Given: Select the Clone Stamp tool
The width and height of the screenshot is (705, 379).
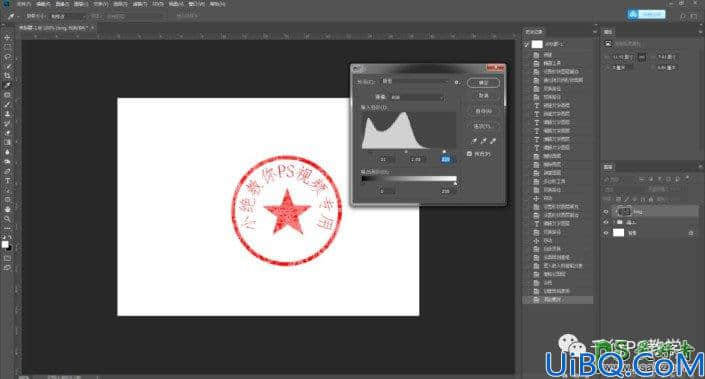Looking at the screenshot, I should [x=7, y=114].
